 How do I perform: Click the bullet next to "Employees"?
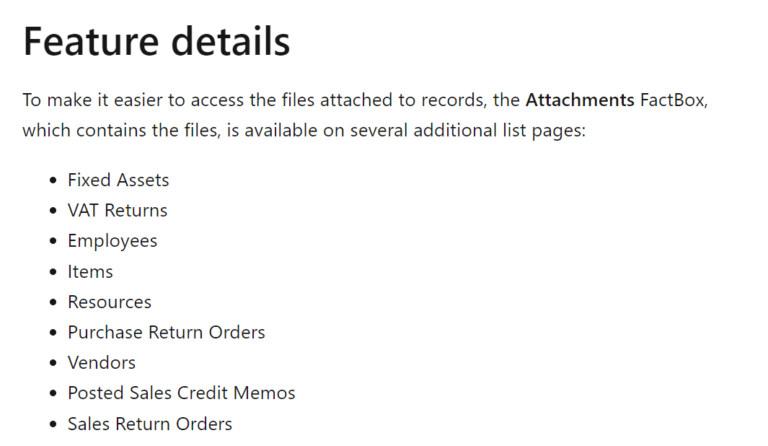tap(52, 242)
